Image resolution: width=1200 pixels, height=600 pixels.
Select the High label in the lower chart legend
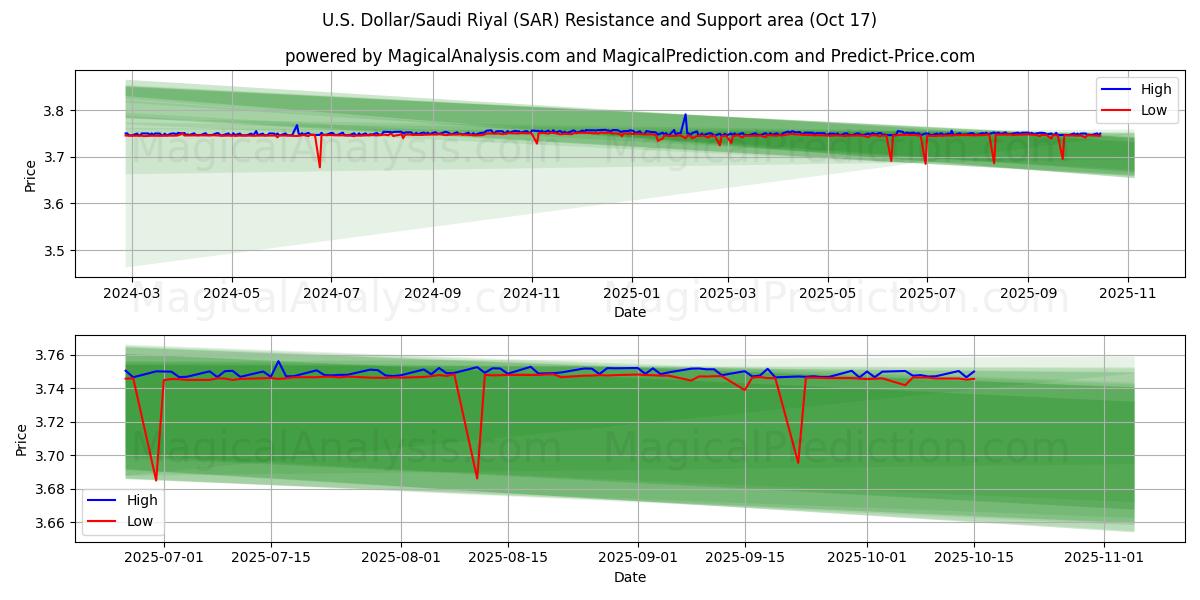(141, 500)
